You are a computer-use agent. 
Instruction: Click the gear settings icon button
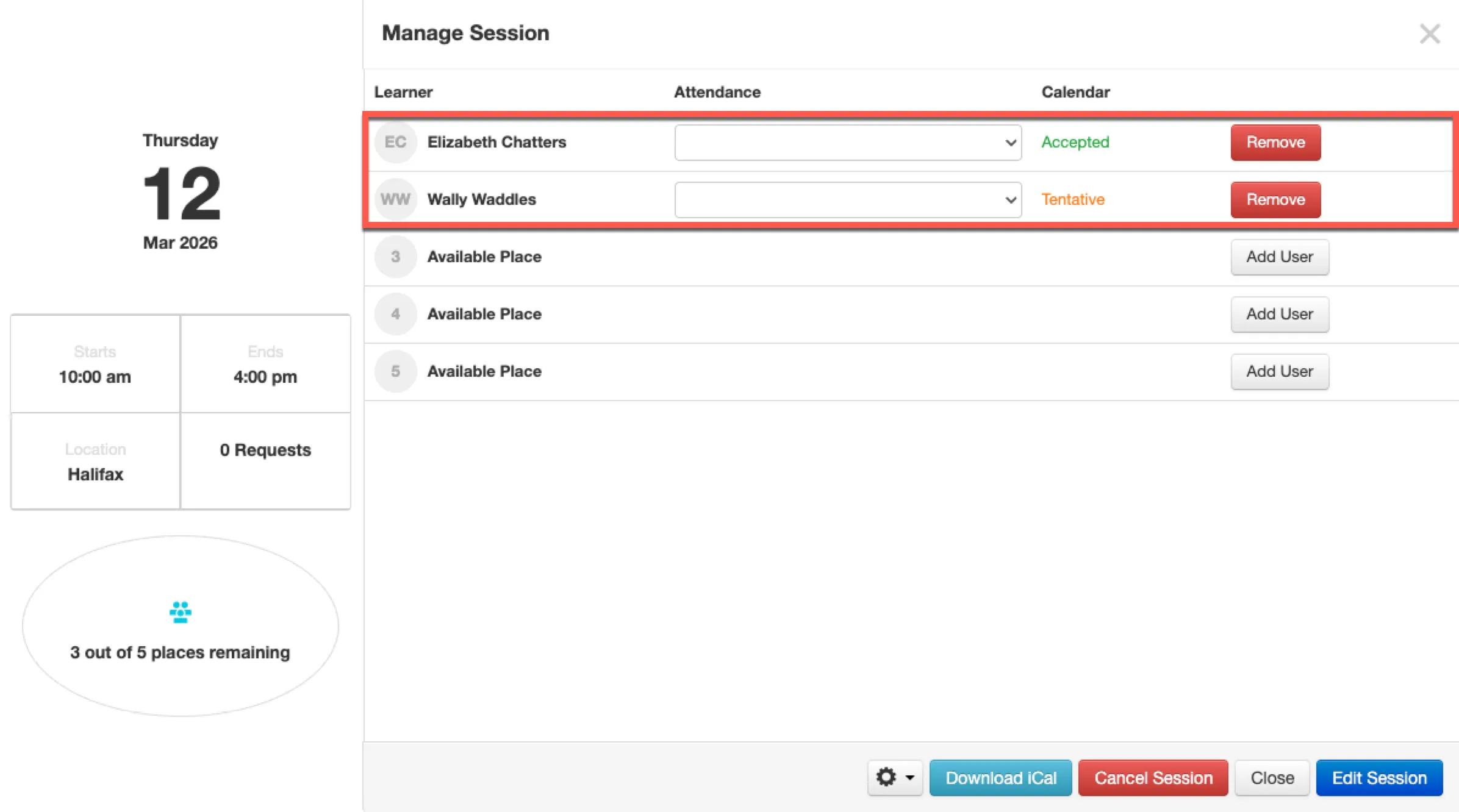(x=886, y=777)
